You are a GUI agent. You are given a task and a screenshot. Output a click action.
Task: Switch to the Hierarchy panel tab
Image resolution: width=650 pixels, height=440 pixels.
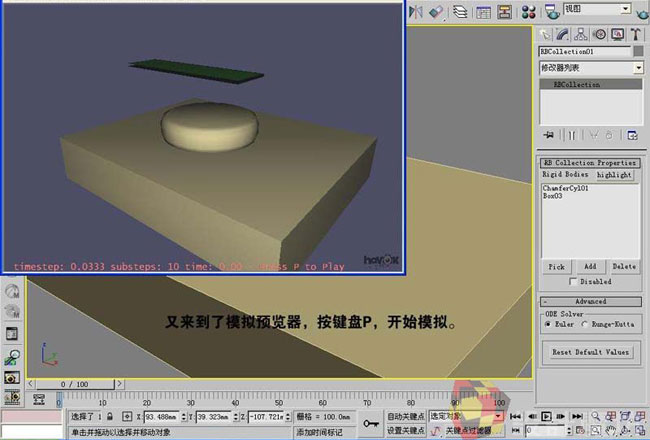tap(581, 35)
